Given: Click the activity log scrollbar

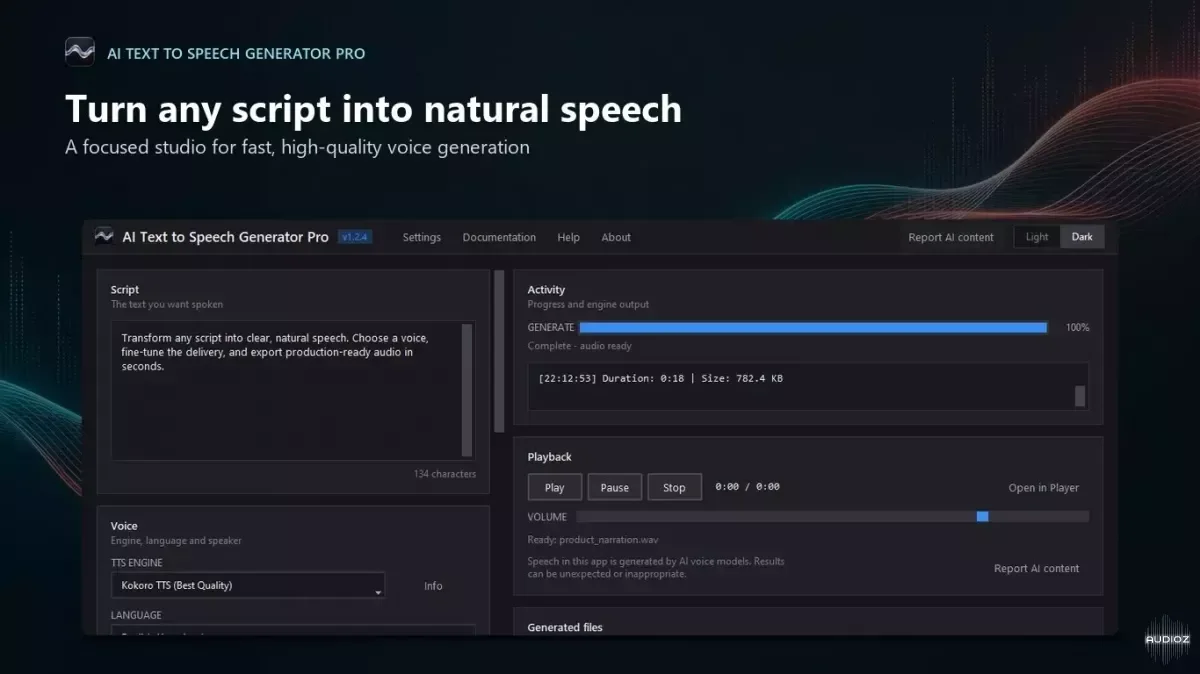Looking at the screenshot, I should pos(1080,396).
